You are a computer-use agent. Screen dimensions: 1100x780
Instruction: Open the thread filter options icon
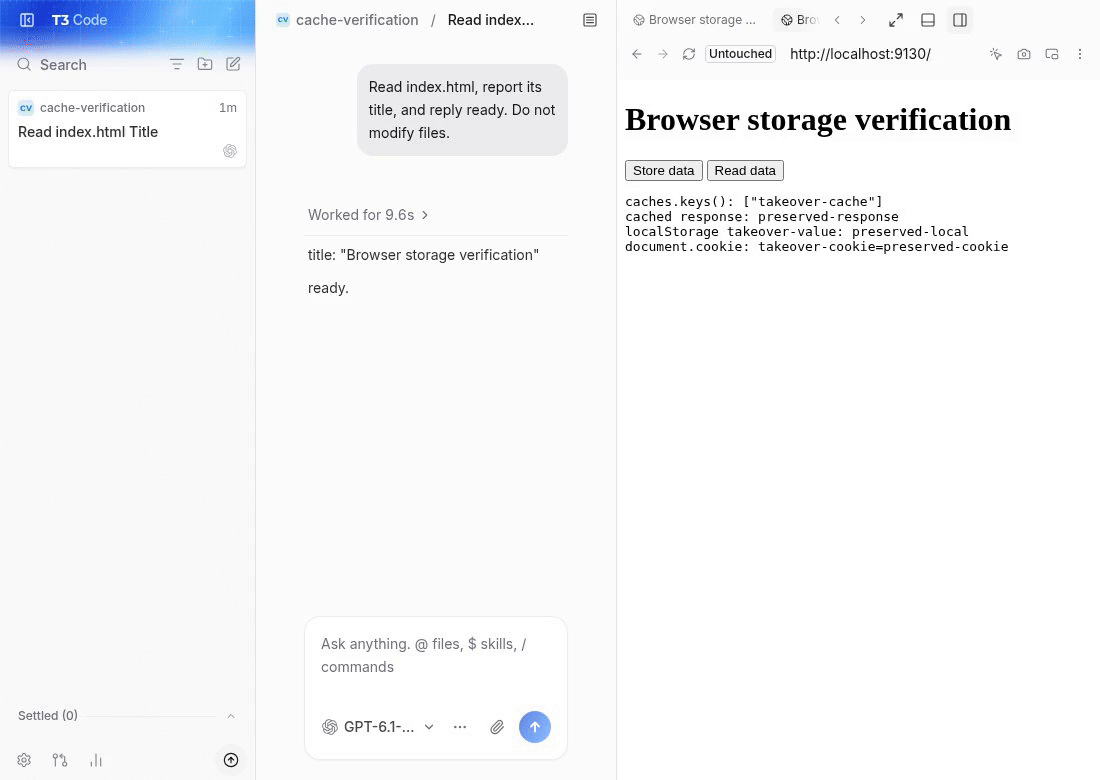176,65
